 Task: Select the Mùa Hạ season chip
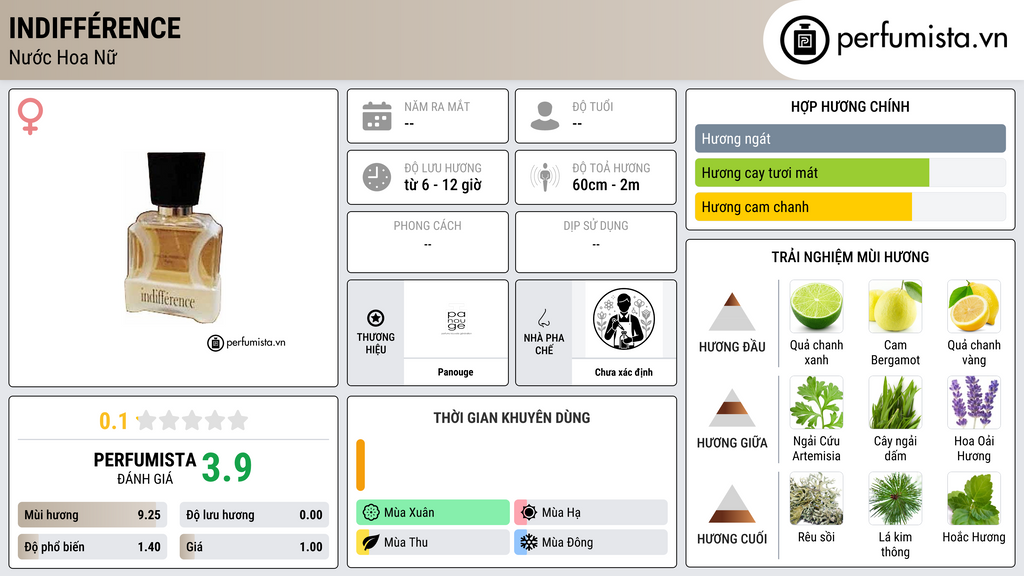click(x=591, y=513)
